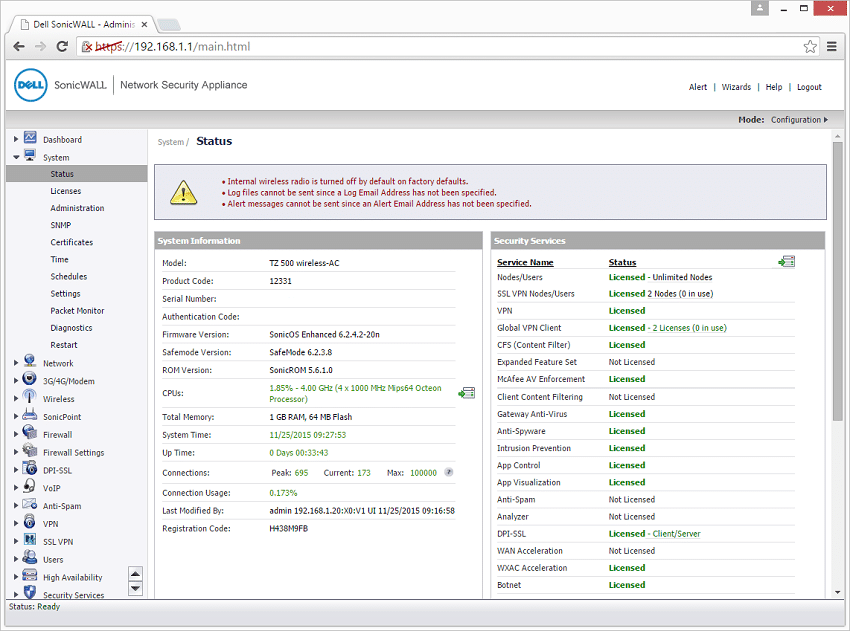Screen dimensions: 850x631
Task: Click the sidebar scroll up arrow button
Action: [x=136, y=574]
